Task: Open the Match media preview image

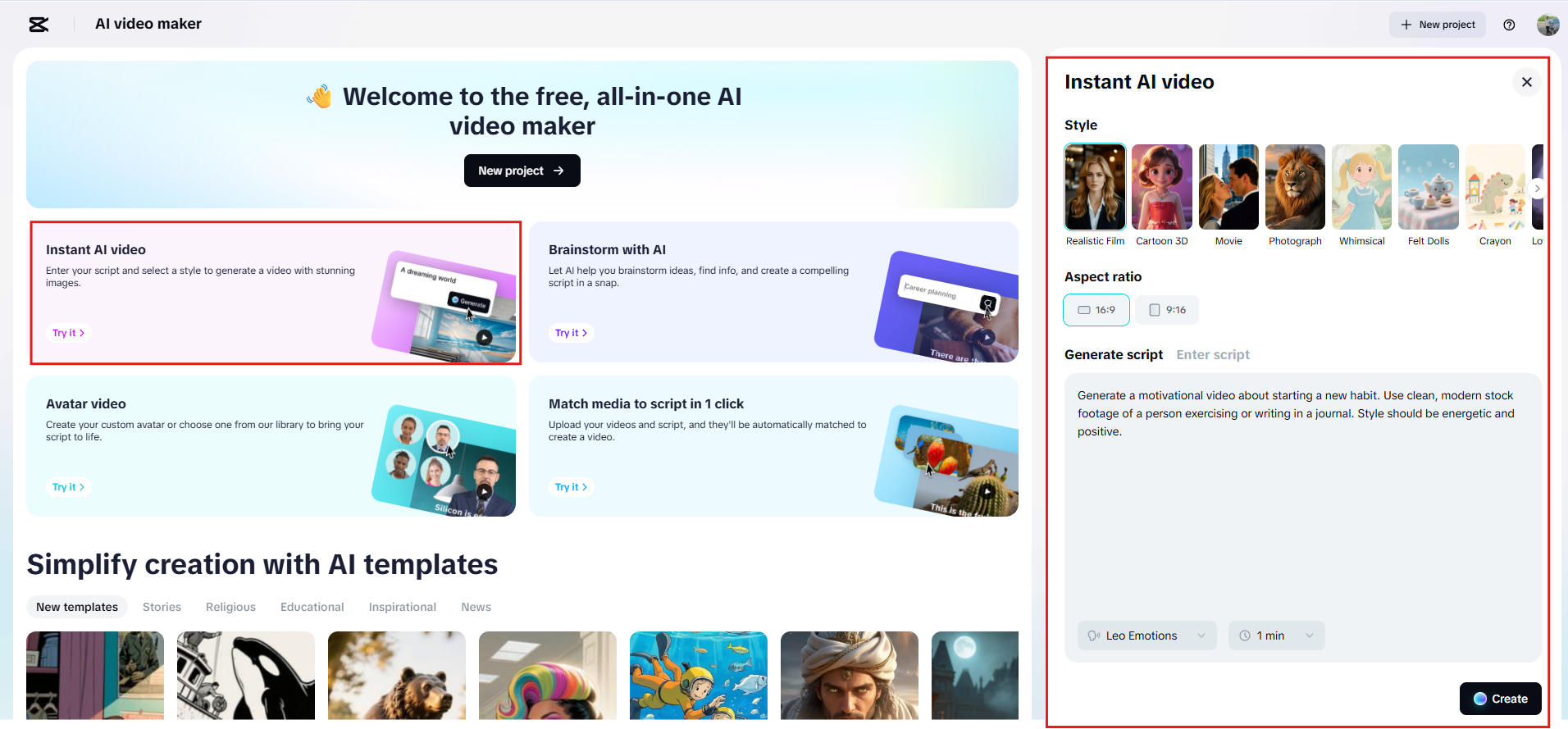Action: coord(947,461)
